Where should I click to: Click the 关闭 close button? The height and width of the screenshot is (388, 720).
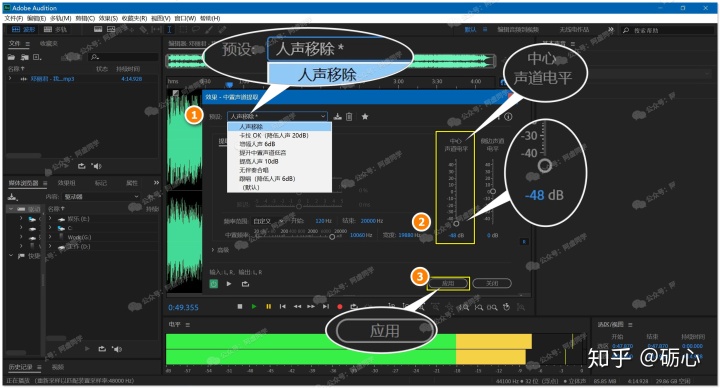click(492, 283)
